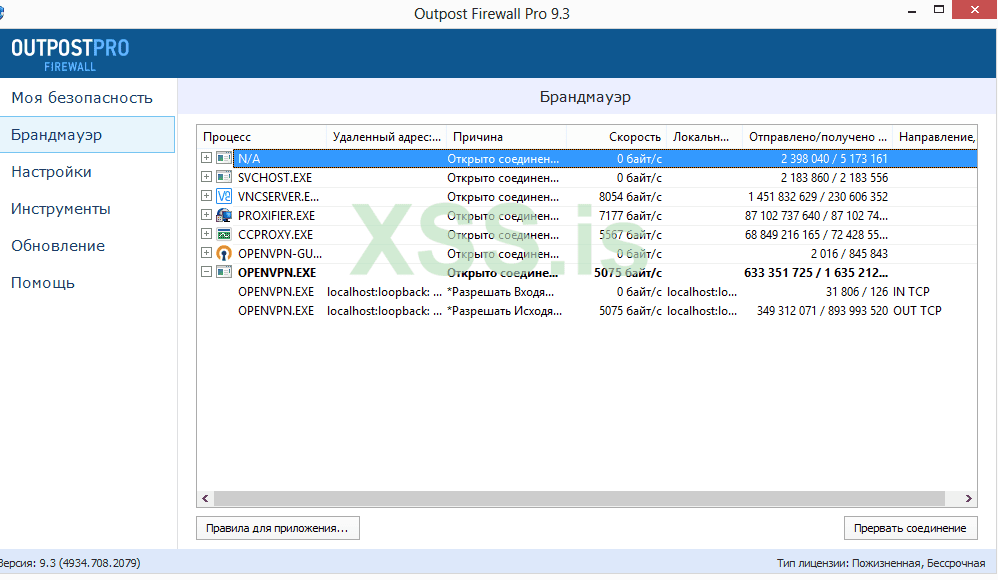Expand the CCPROXY.EXE connections
Viewport: 998px width, 580px height.
point(206,234)
